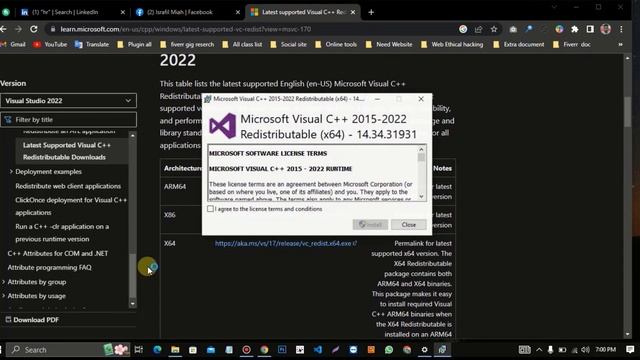Close the Facebook tab

point(238,12)
